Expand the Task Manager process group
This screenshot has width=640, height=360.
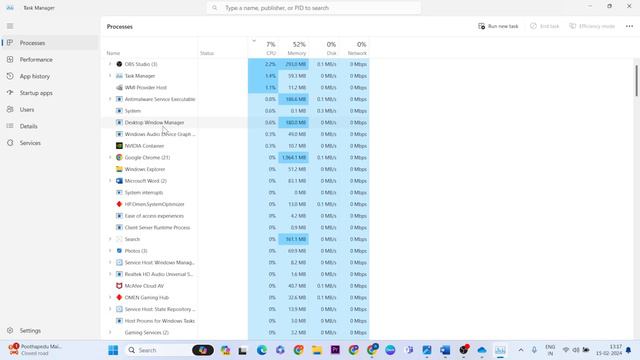tap(109, 76)
